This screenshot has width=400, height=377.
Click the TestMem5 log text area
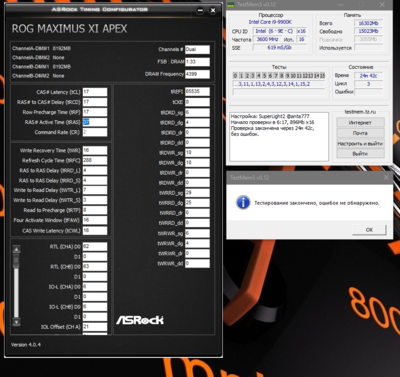279,137
